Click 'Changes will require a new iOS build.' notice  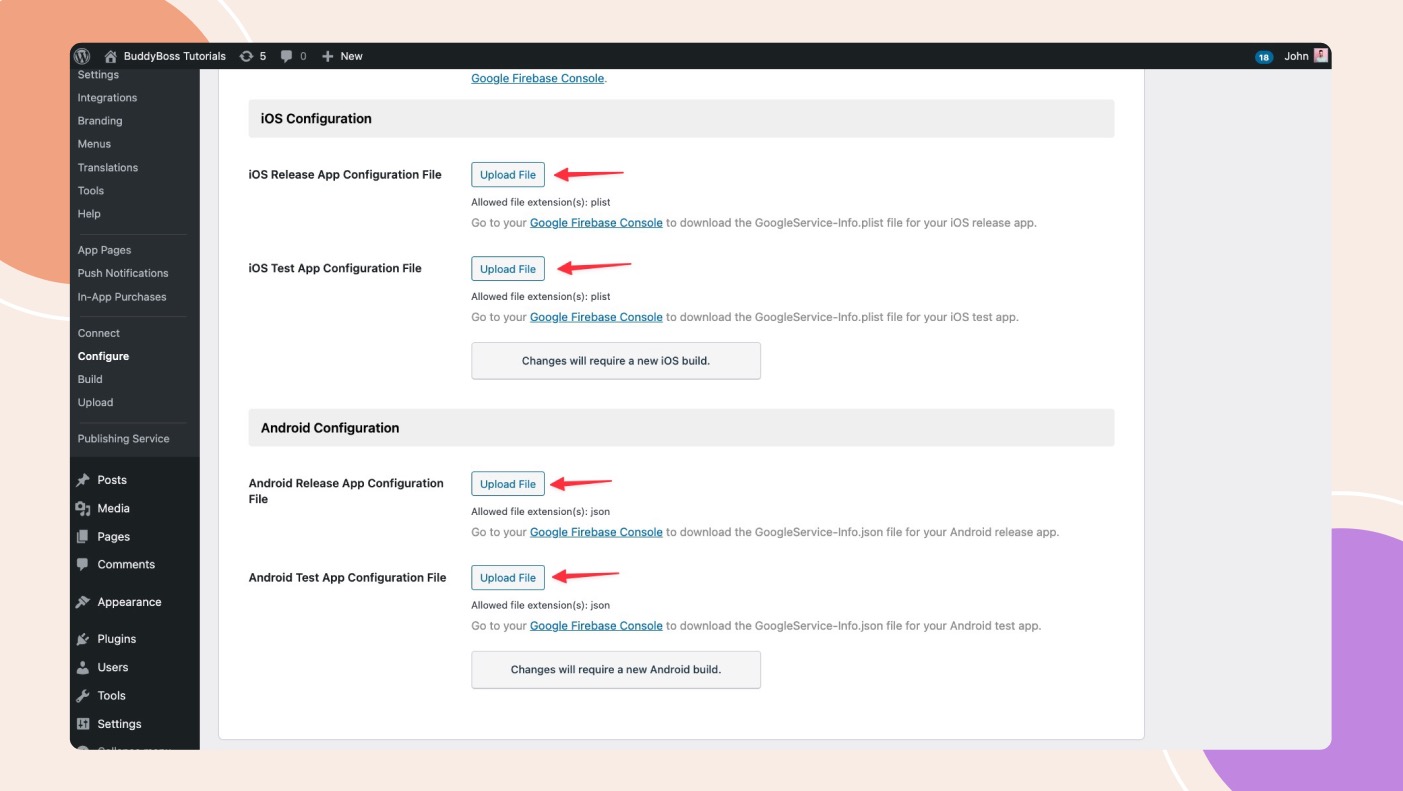[x=616, y=361]
